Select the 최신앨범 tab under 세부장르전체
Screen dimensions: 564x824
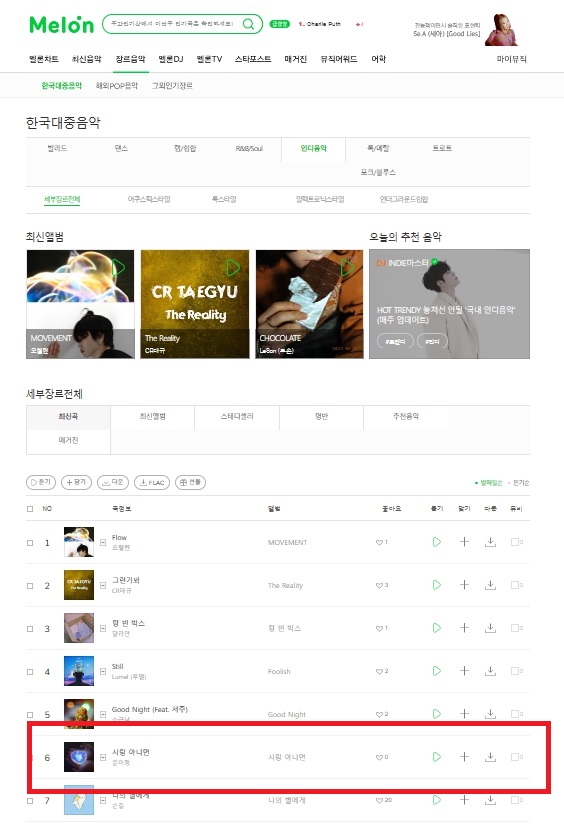pos(152,416)
